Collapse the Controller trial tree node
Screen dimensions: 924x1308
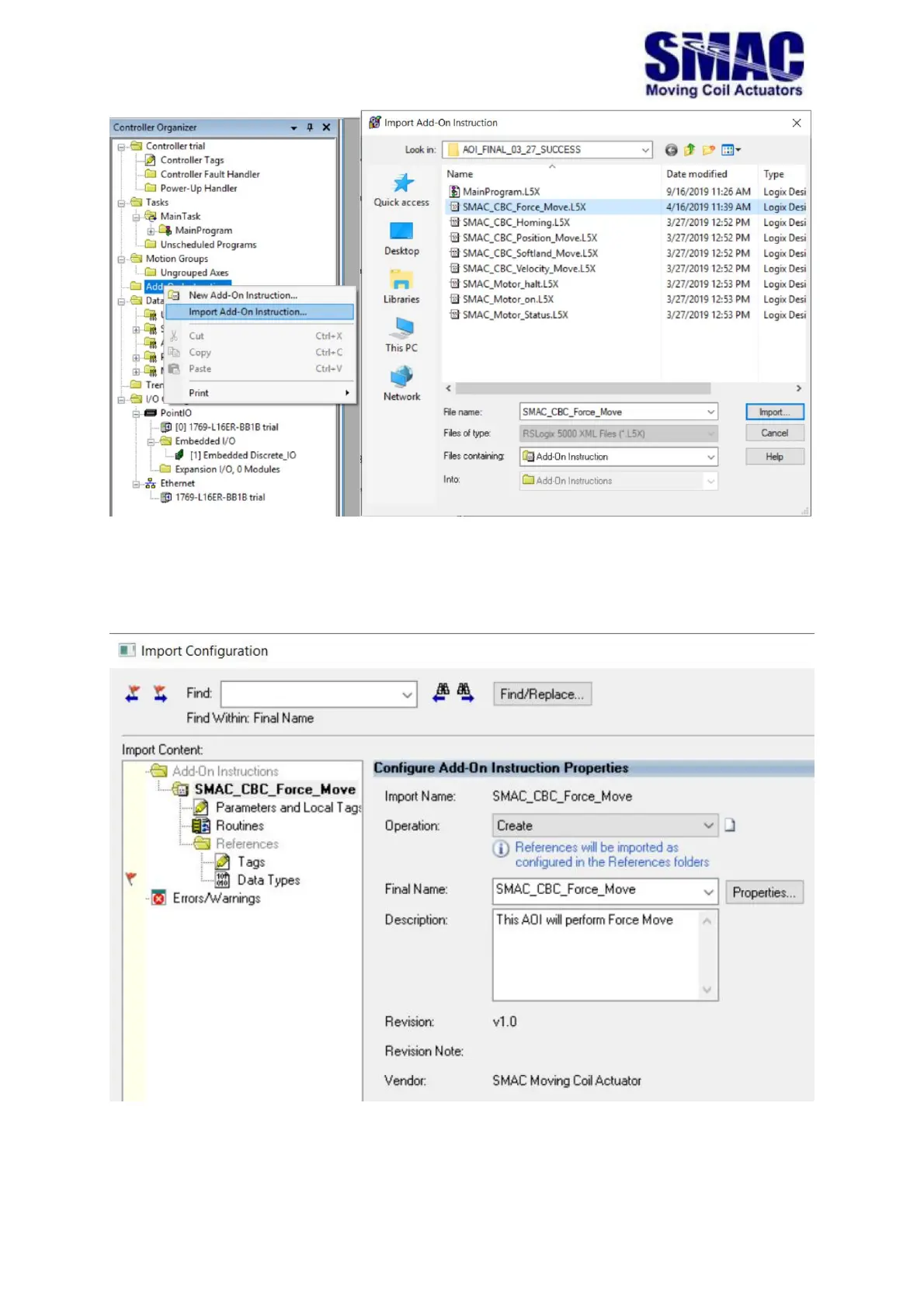tap(121, 147)
